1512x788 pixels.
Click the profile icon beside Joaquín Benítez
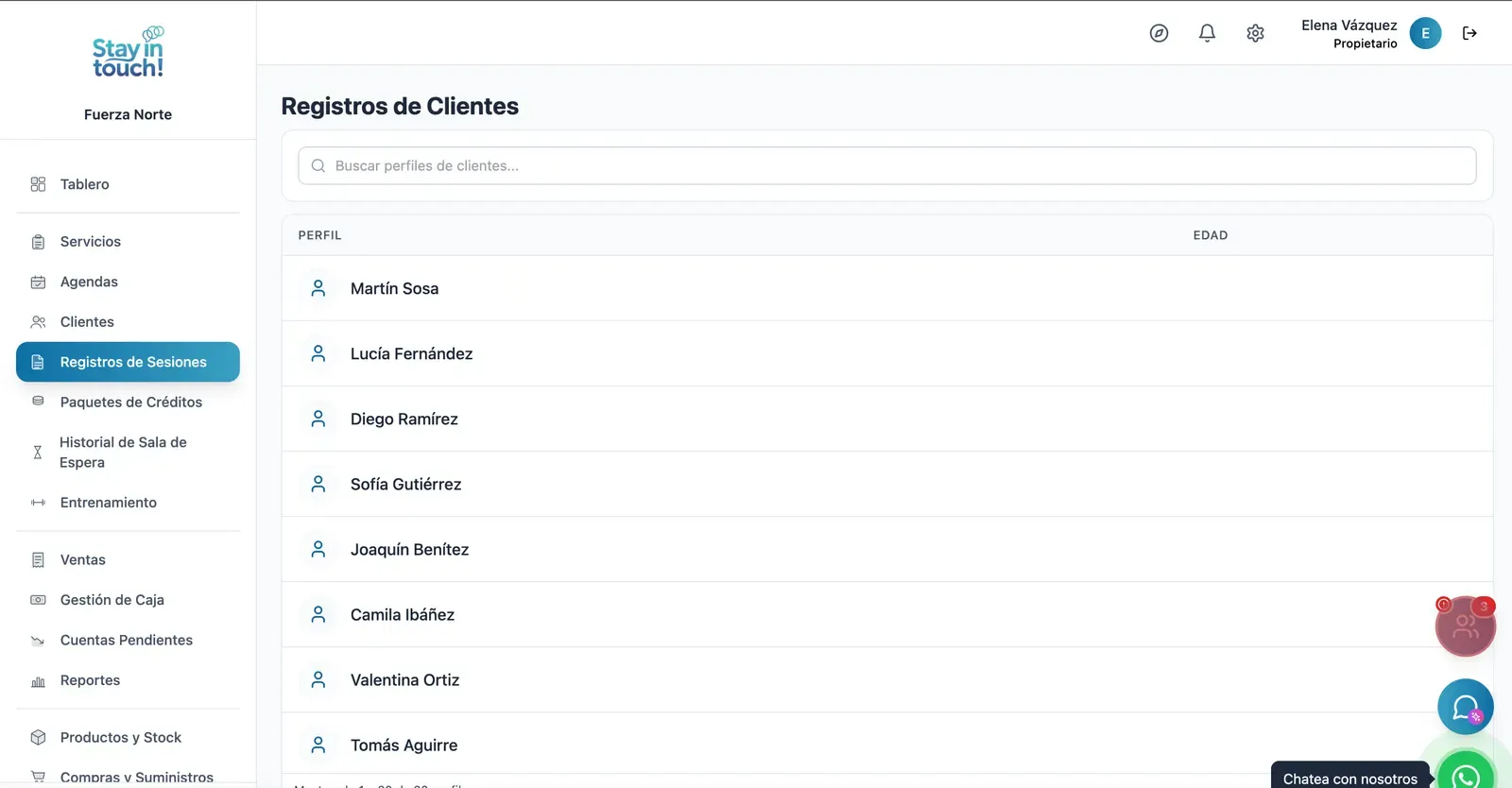(x=318, y=549)
